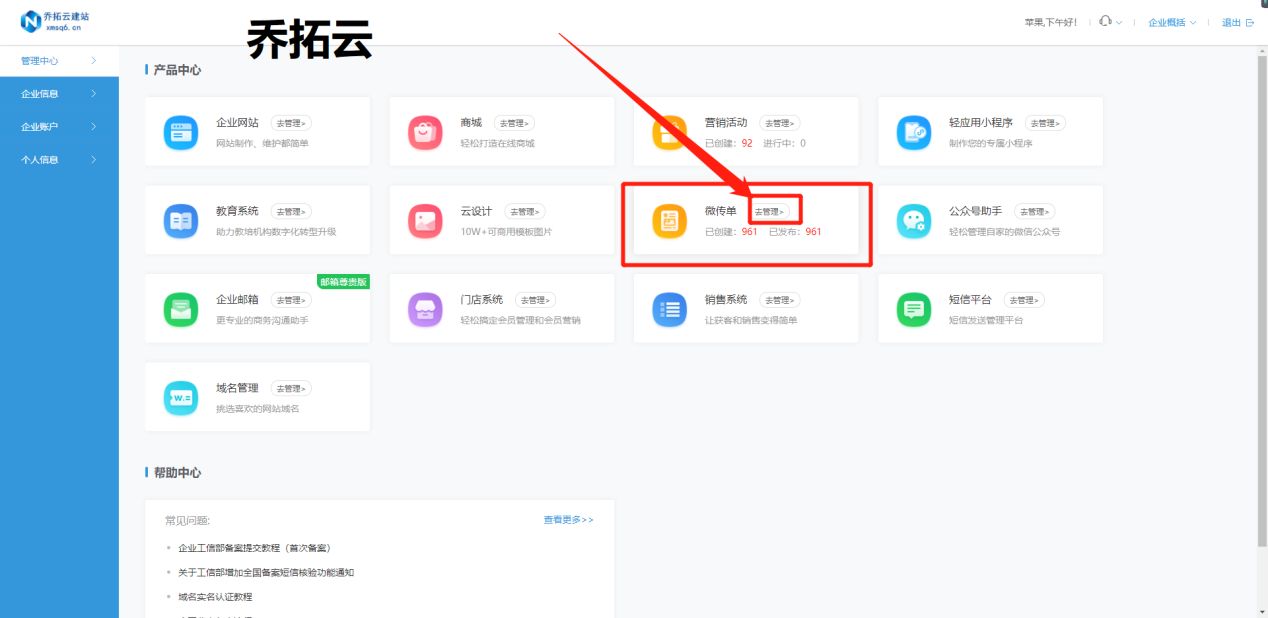Click 让获客和销售变得简单 description text

point(751,320)
